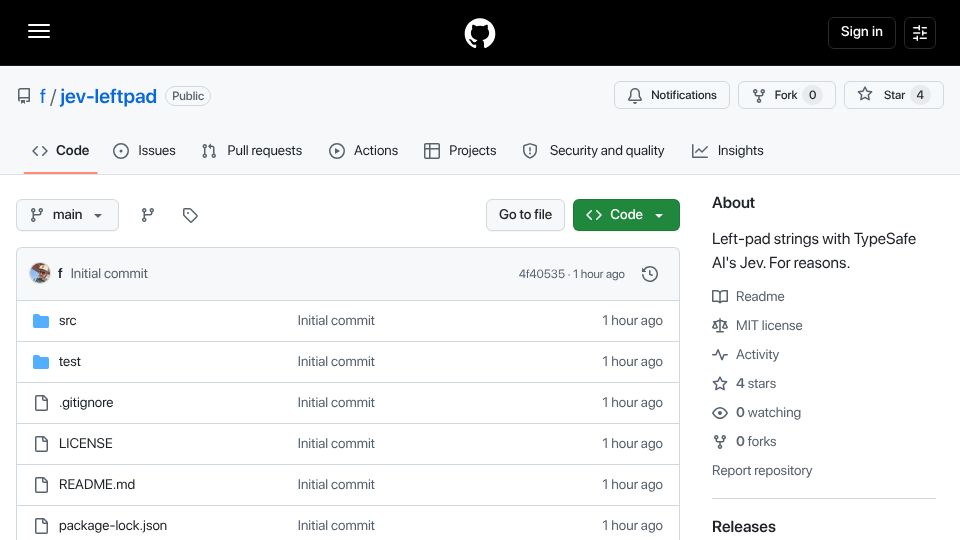Screen dimensions: 960x540
Task: Open the .gitignore file
Action: [86, 403]
